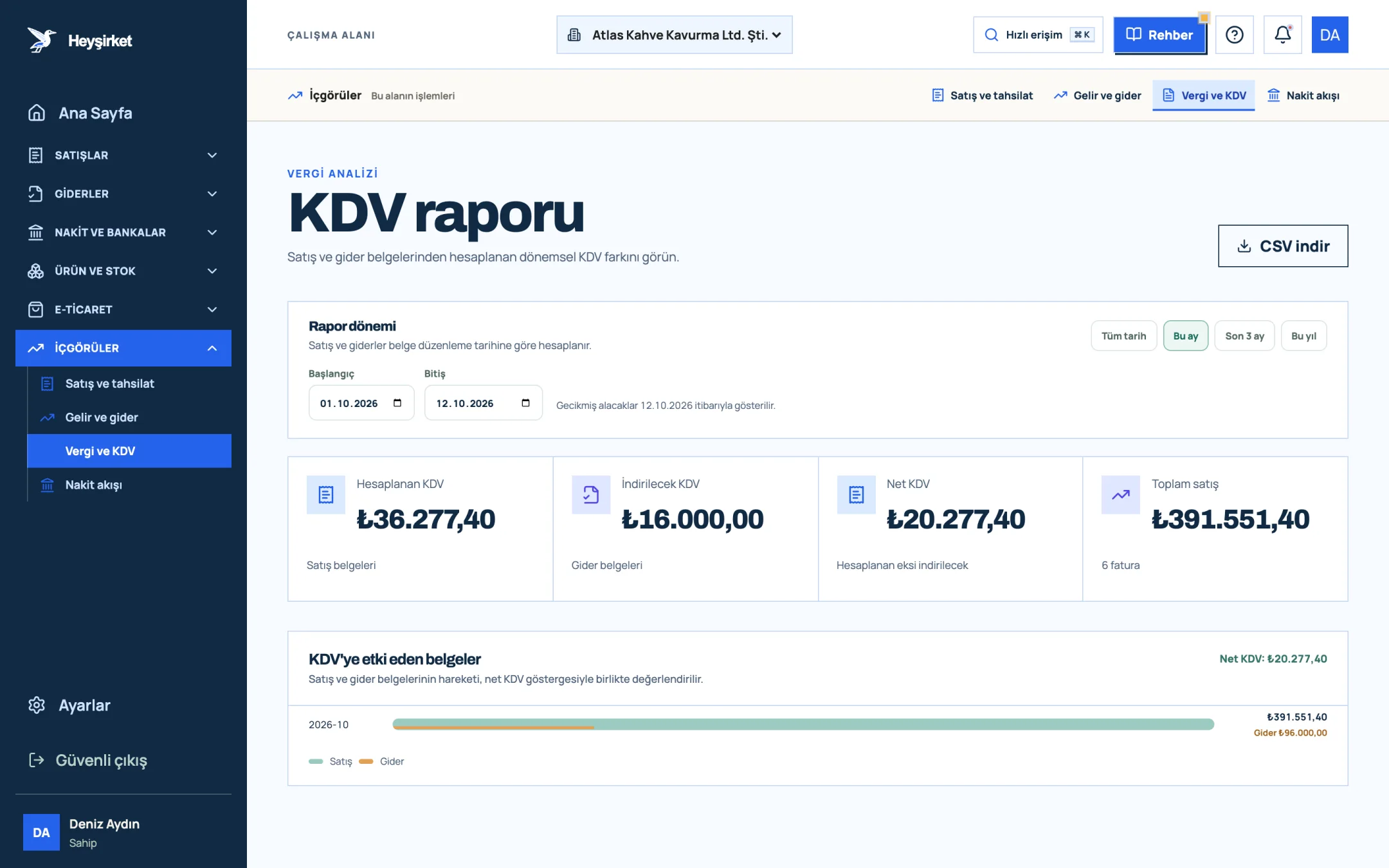Click the Başlangıç date input field
Screen dimensions: 1389x868
[361, 403]
